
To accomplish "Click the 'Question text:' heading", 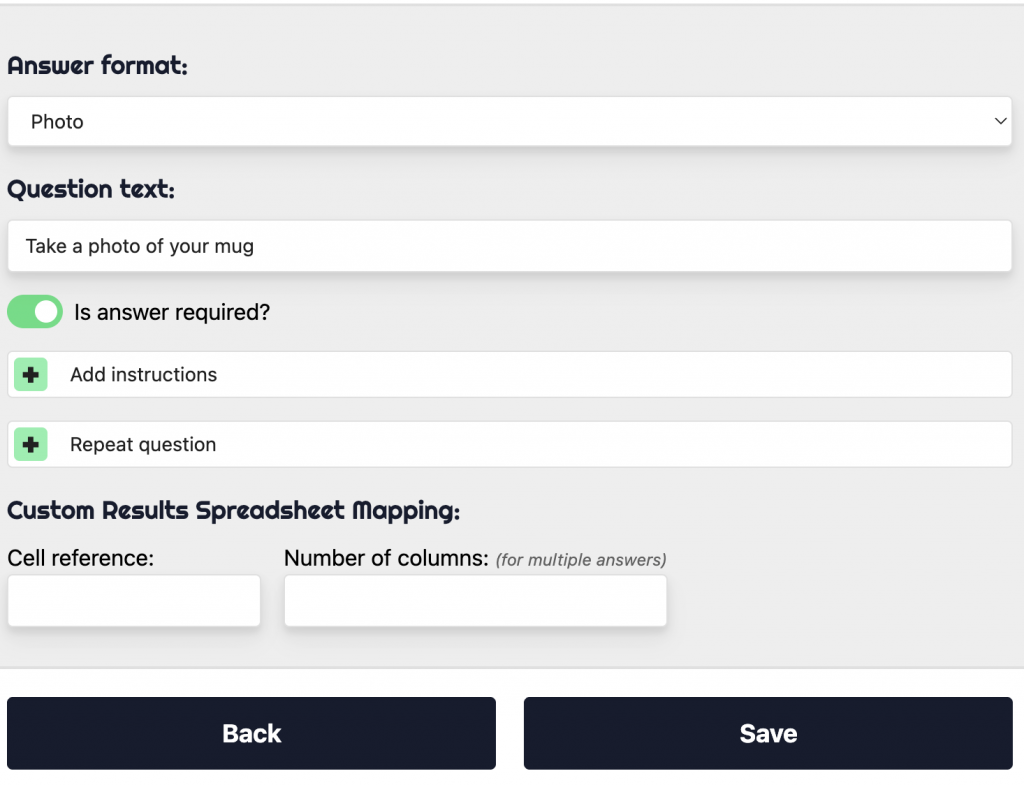I will pos(91,189).
